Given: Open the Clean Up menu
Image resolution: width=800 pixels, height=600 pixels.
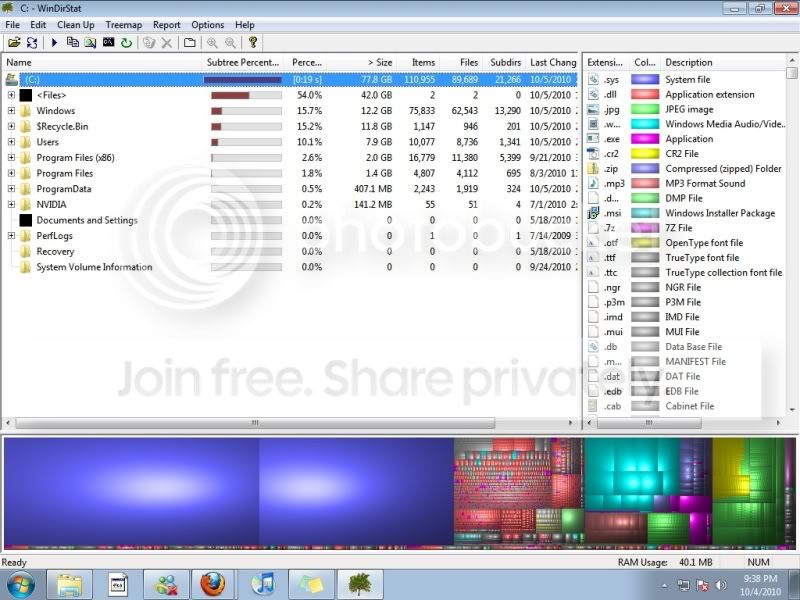Looking at the screenshot, I should (x=76, y=25).
